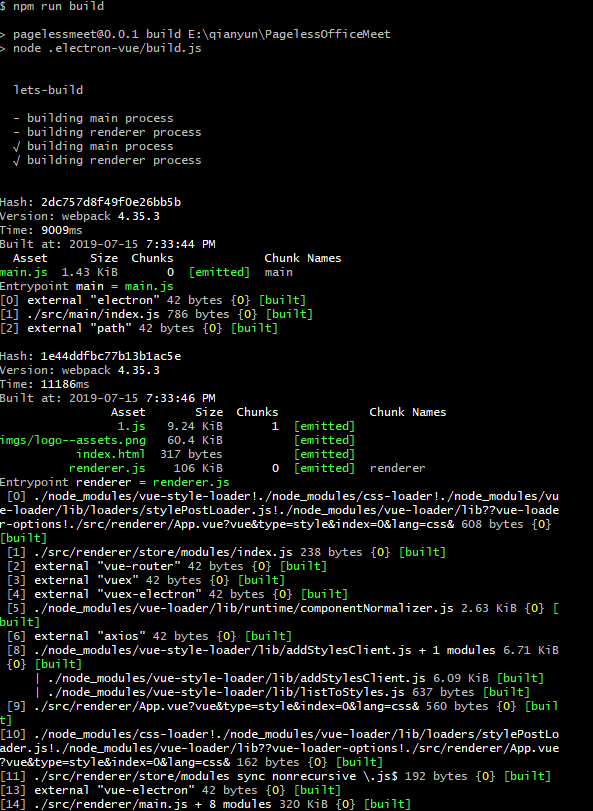
Task: Click "- building renderer process" line
Action: tap(108, 132)
